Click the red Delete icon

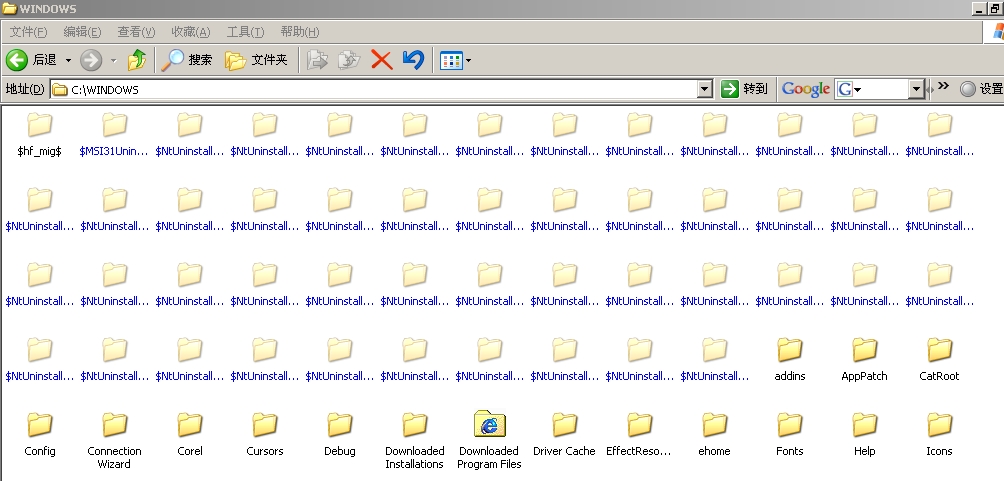382,60
